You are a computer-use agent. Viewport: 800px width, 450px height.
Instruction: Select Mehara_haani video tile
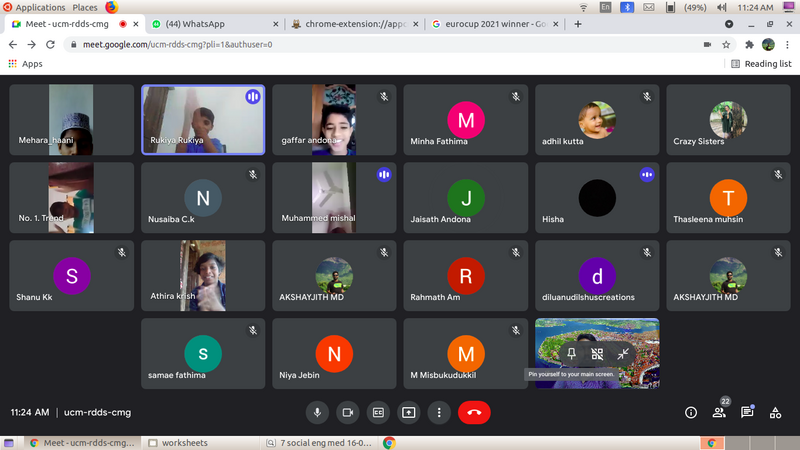71,119
